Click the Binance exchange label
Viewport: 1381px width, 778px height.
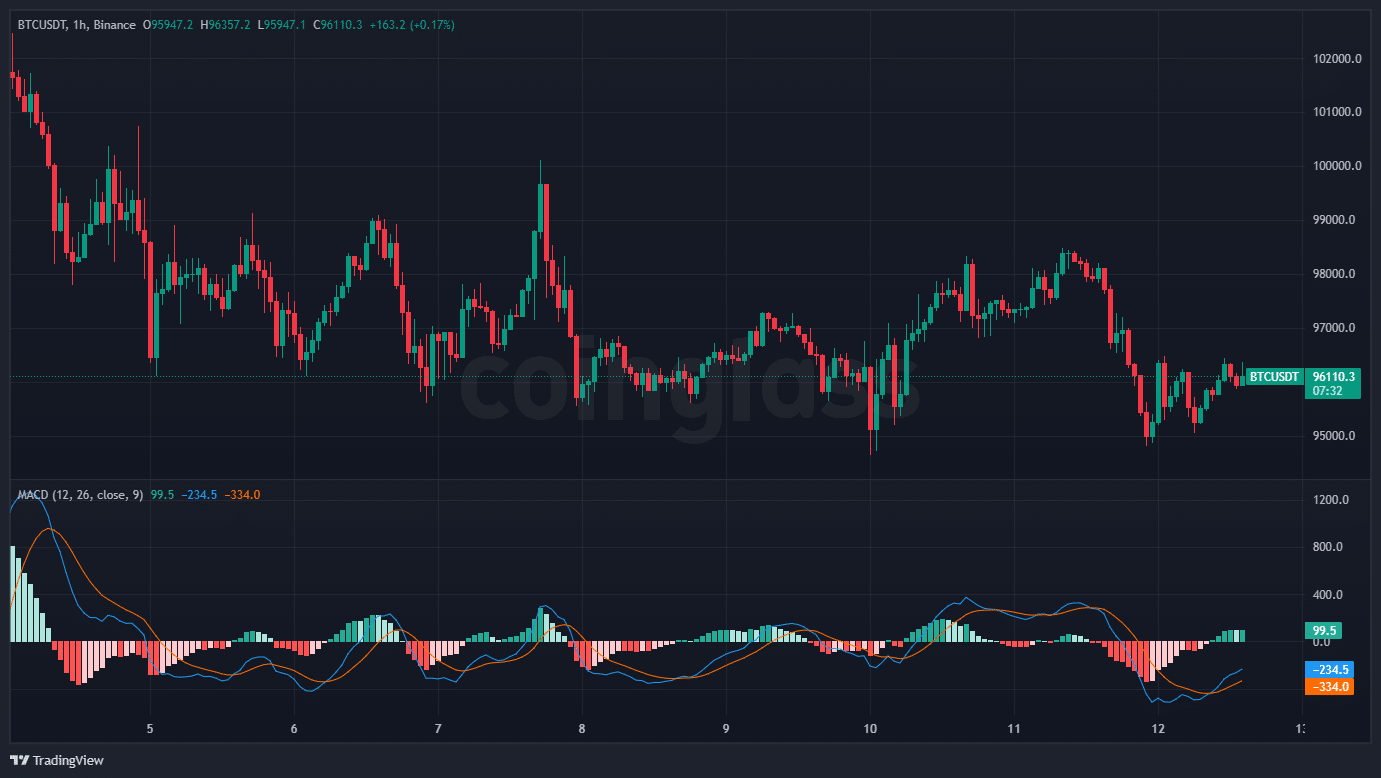click(114, 25)
